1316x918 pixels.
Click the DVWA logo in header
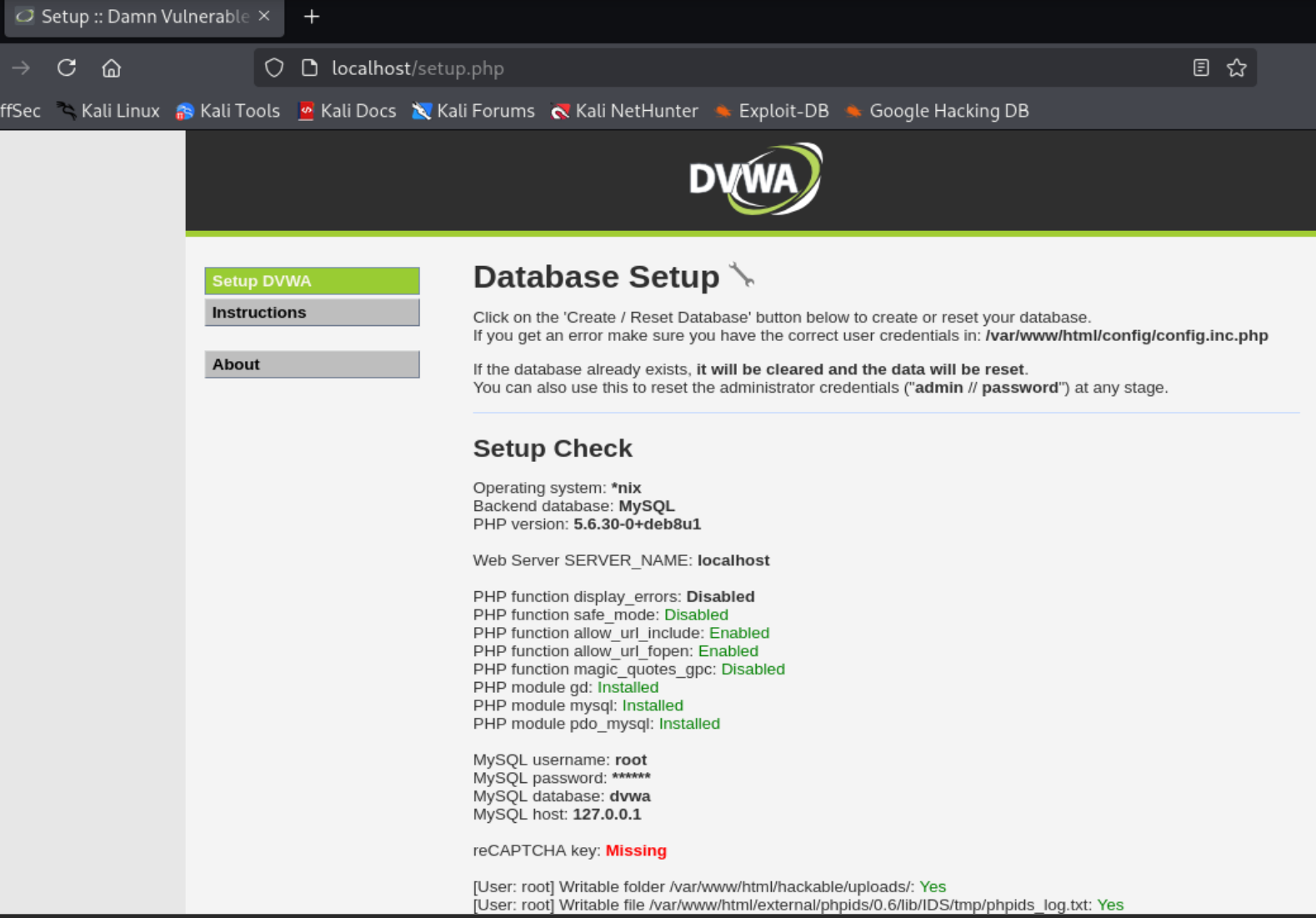756,178
